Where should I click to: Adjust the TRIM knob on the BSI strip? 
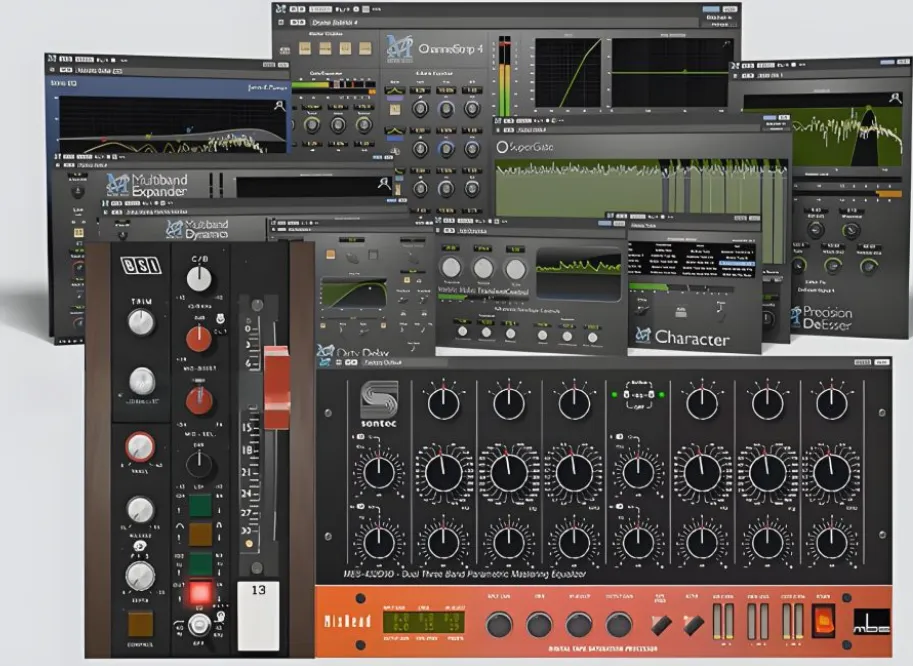tap(141, 322)
